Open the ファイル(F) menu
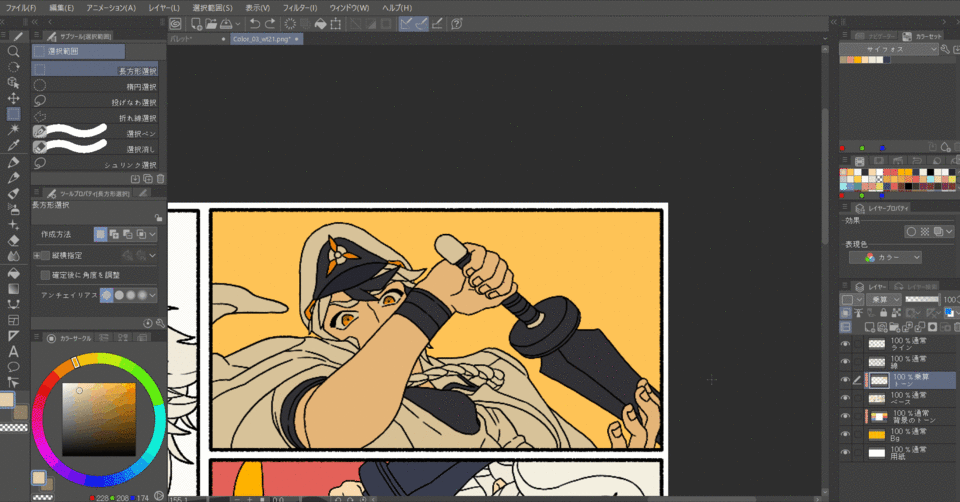The height and width of the screenshot is (502, 960). 21,8
